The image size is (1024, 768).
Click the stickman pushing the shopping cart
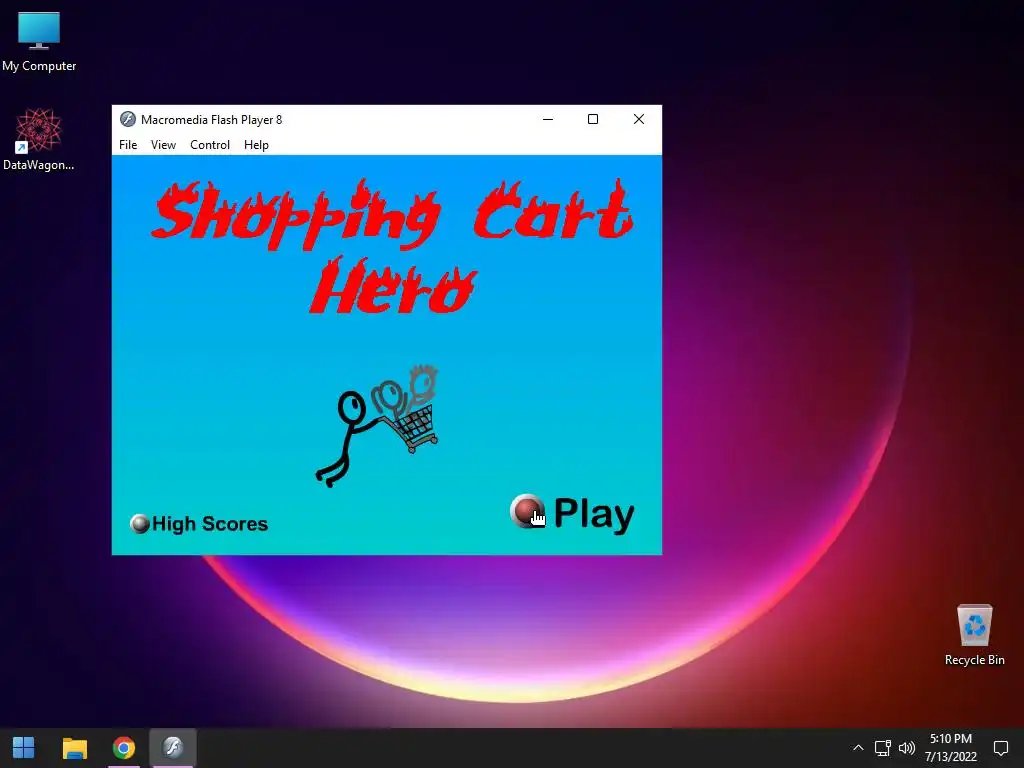377,425
